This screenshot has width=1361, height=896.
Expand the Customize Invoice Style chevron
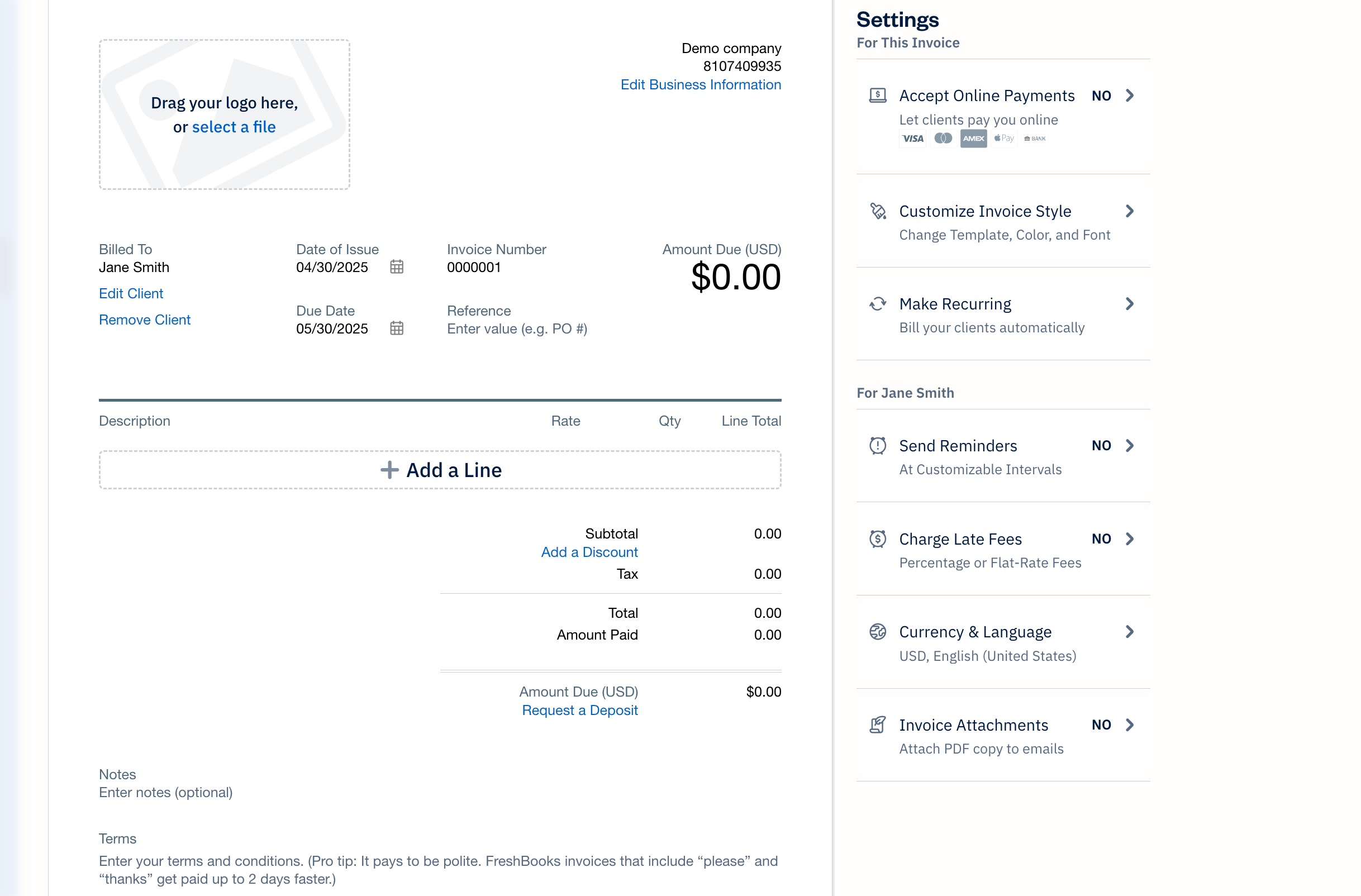pyautogui.click(x=1129, y=211)
